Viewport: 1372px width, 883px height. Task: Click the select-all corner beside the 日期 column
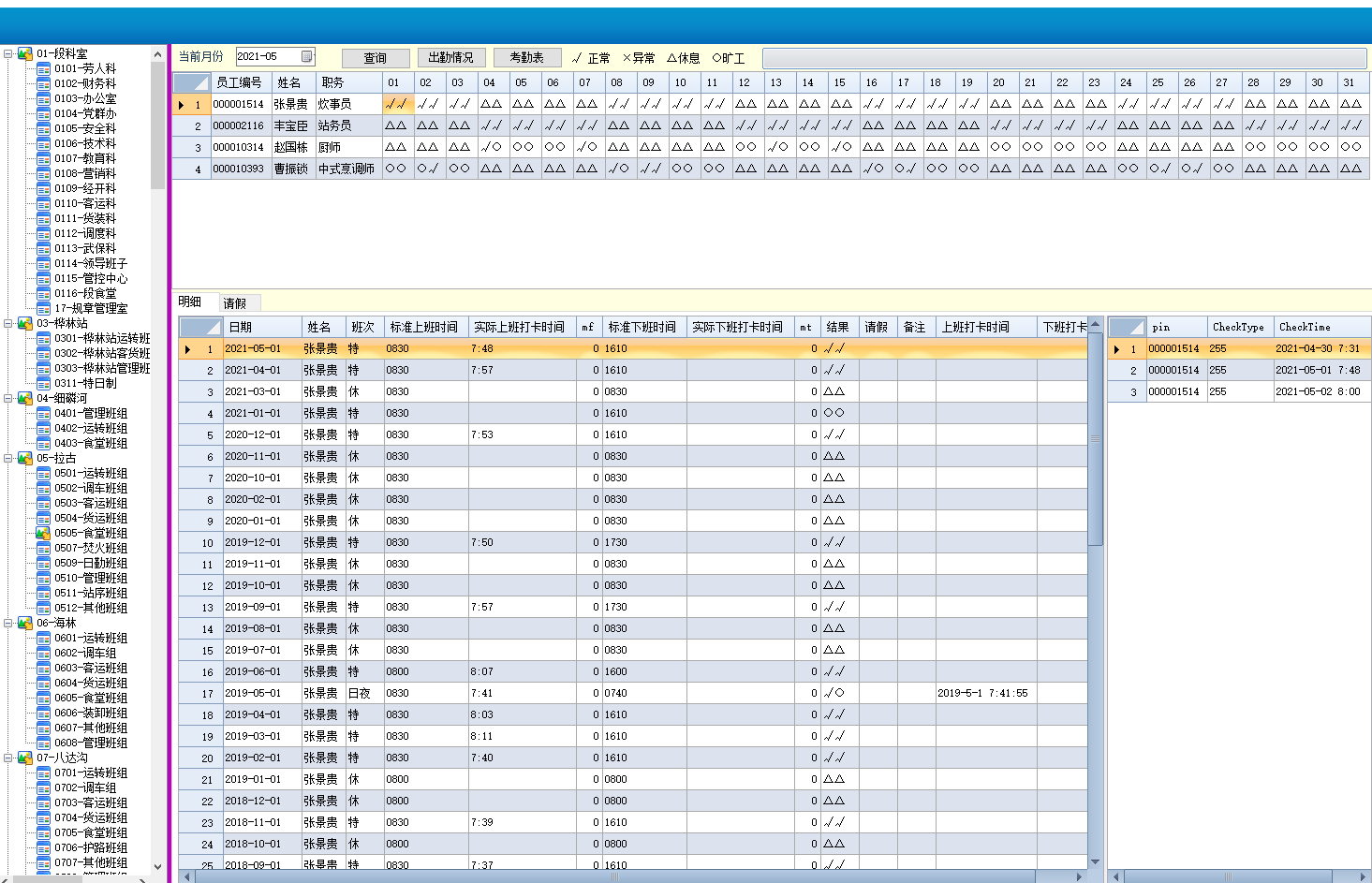click(x=199, y=327)
